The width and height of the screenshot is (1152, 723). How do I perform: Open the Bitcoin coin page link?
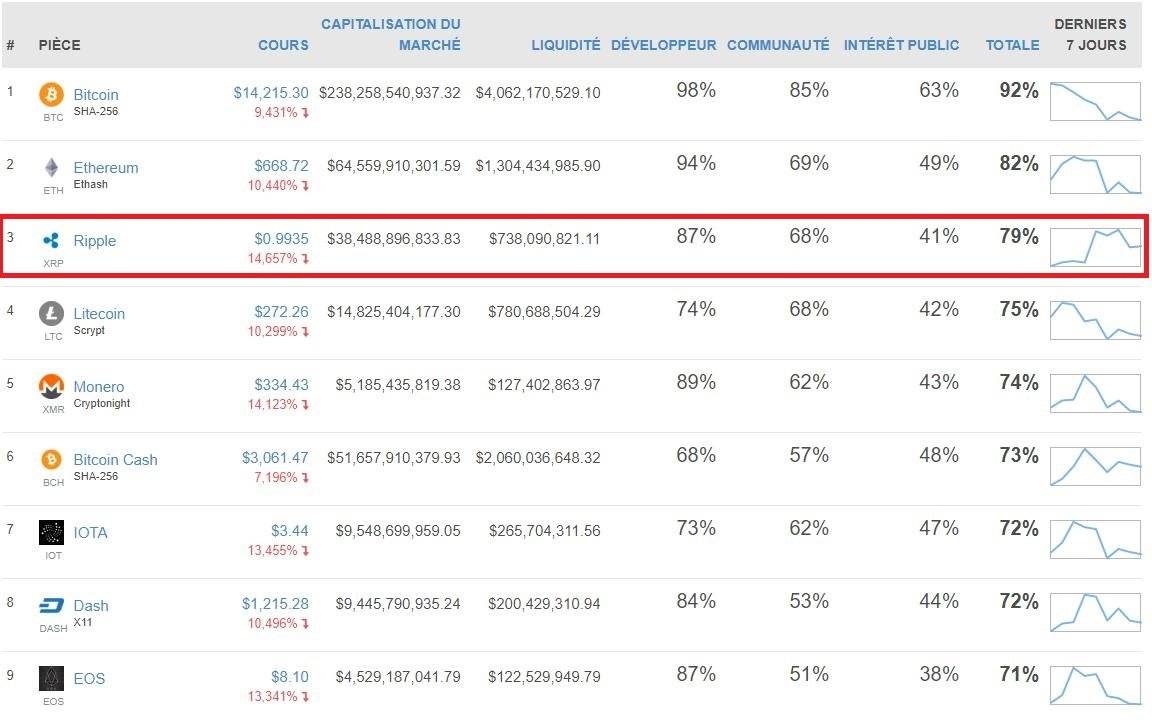click(x=96, y=95)
